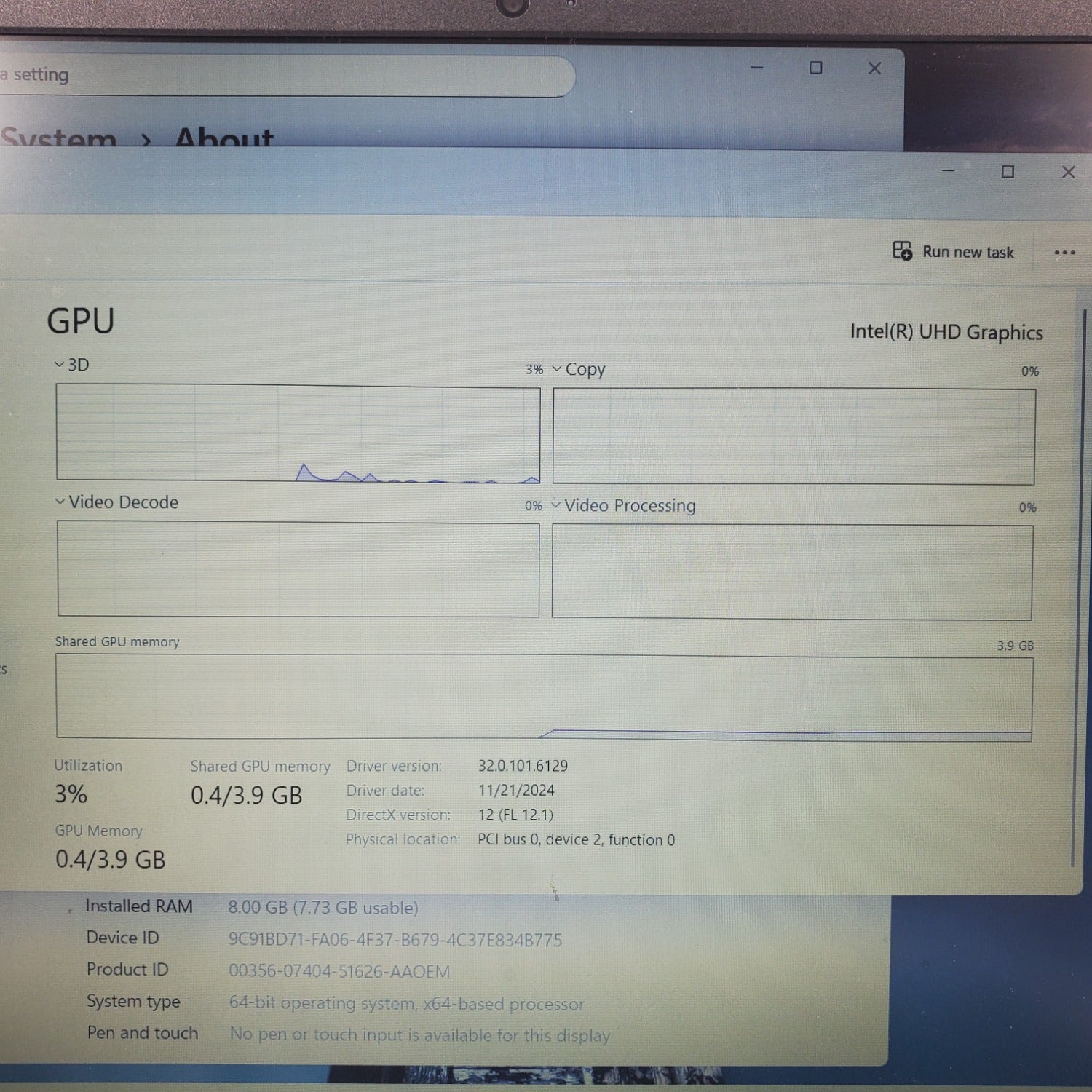The image size is (1092, 1092).
Task: Open the three-dot more options menu
Action: point(1064,253)
